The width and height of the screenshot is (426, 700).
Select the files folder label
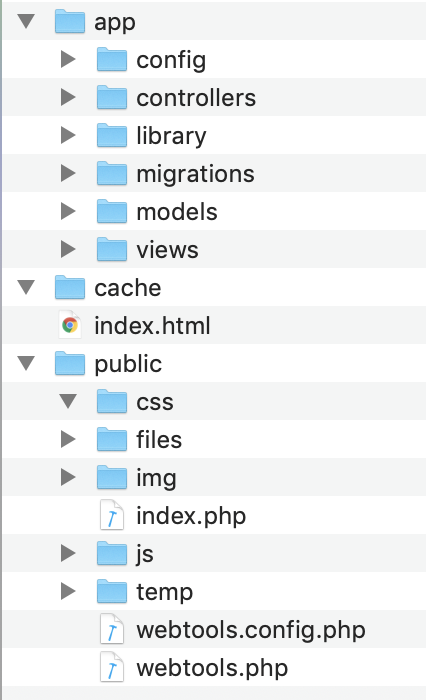(x=159, y=439)
